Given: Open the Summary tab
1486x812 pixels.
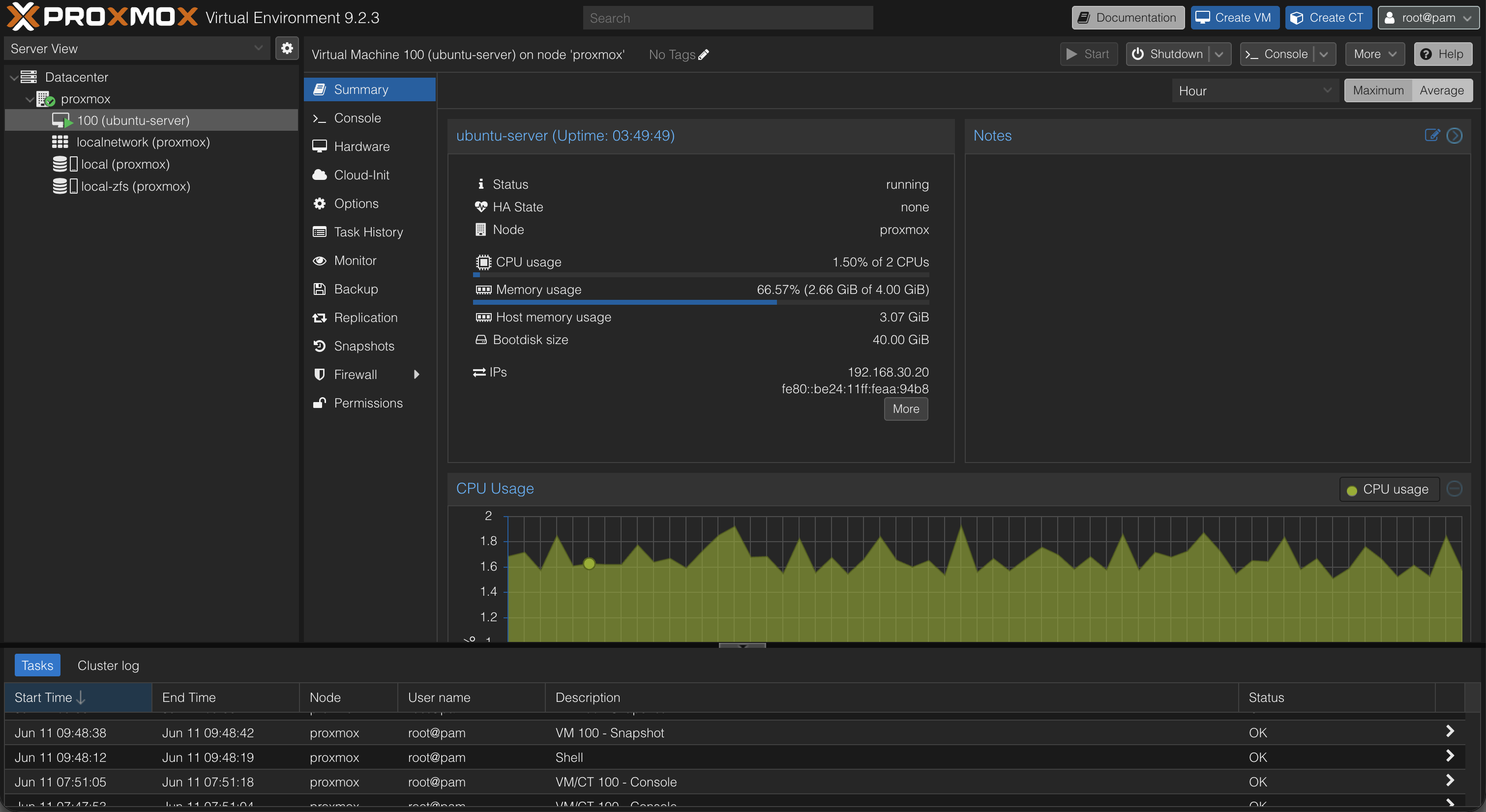Looking at the screenshot, I should [x=370, y=89].
